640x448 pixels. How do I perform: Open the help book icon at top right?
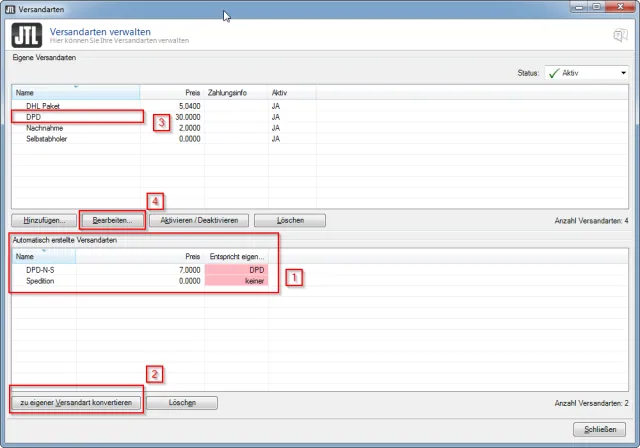620,35
